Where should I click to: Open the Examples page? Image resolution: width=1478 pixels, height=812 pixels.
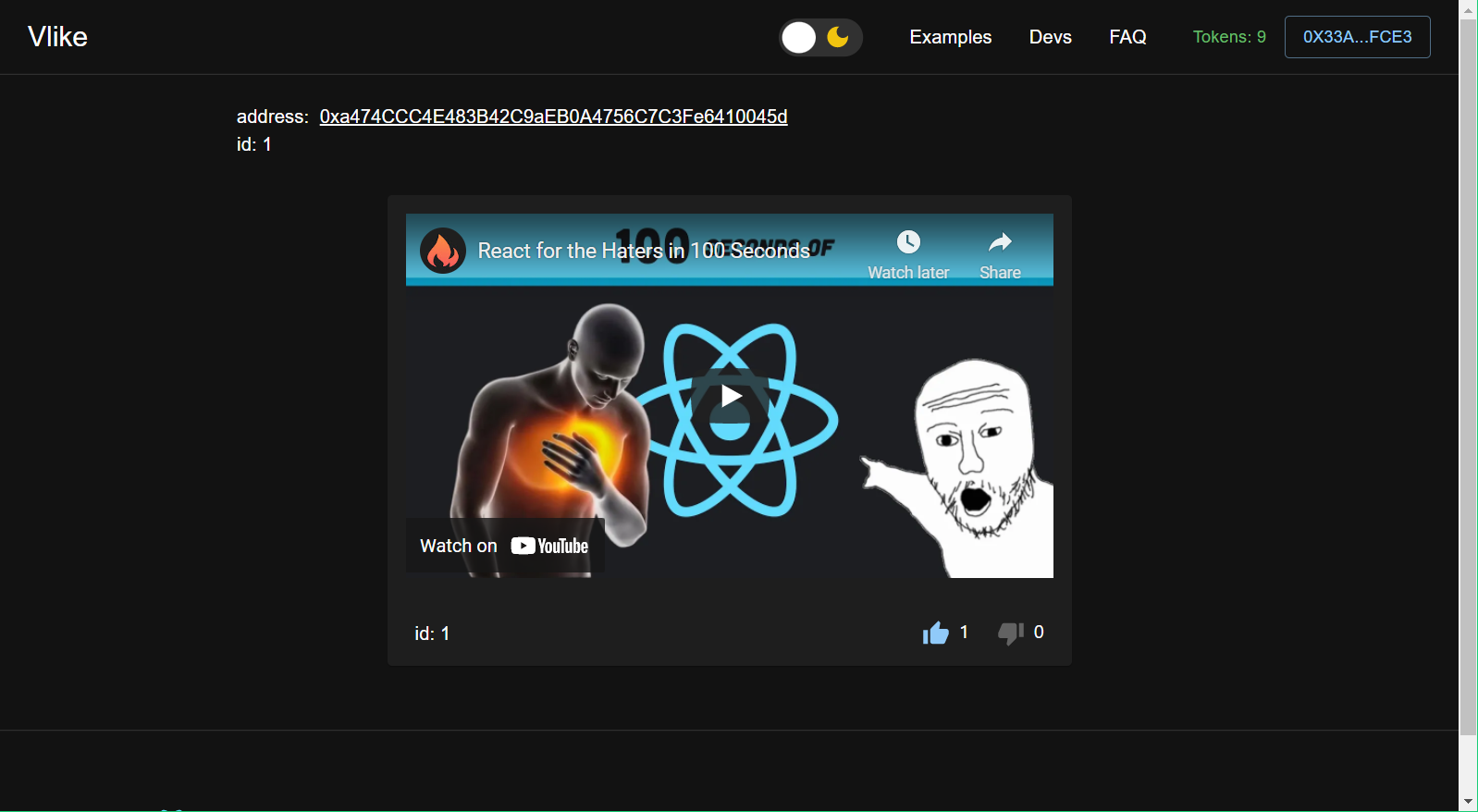[x=950, y=37]
